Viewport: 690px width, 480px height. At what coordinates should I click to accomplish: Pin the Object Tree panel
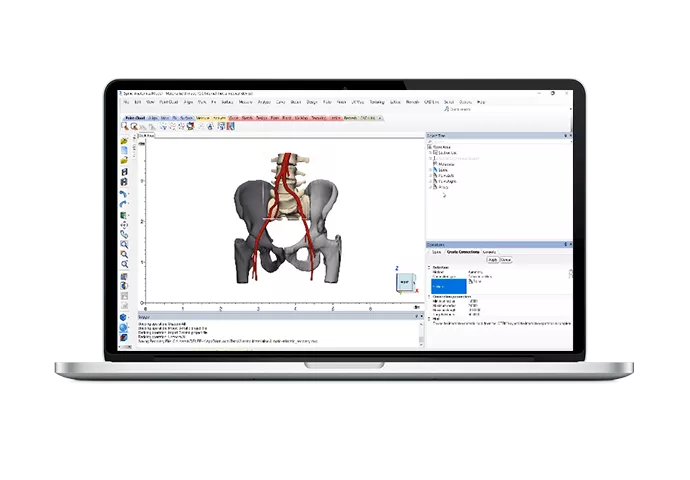pyautogui.click(x=565, y=136)
